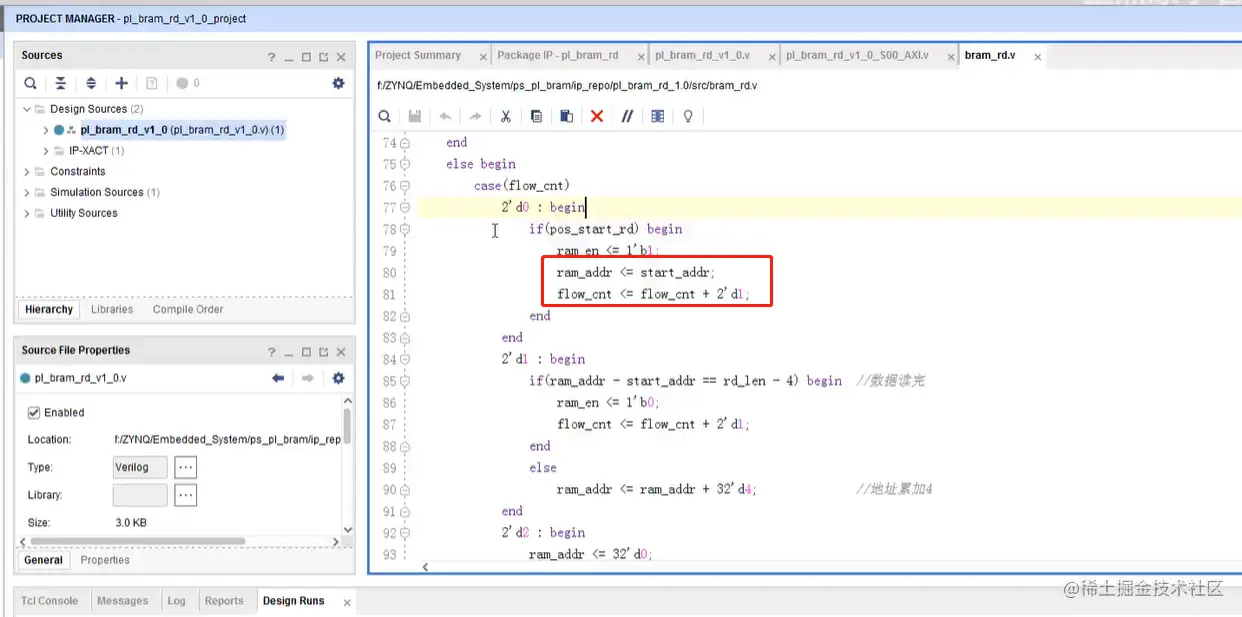Open the Reports tab
Image resolution: width=1242 pixels, height=617 pixels.
[224, 601]
